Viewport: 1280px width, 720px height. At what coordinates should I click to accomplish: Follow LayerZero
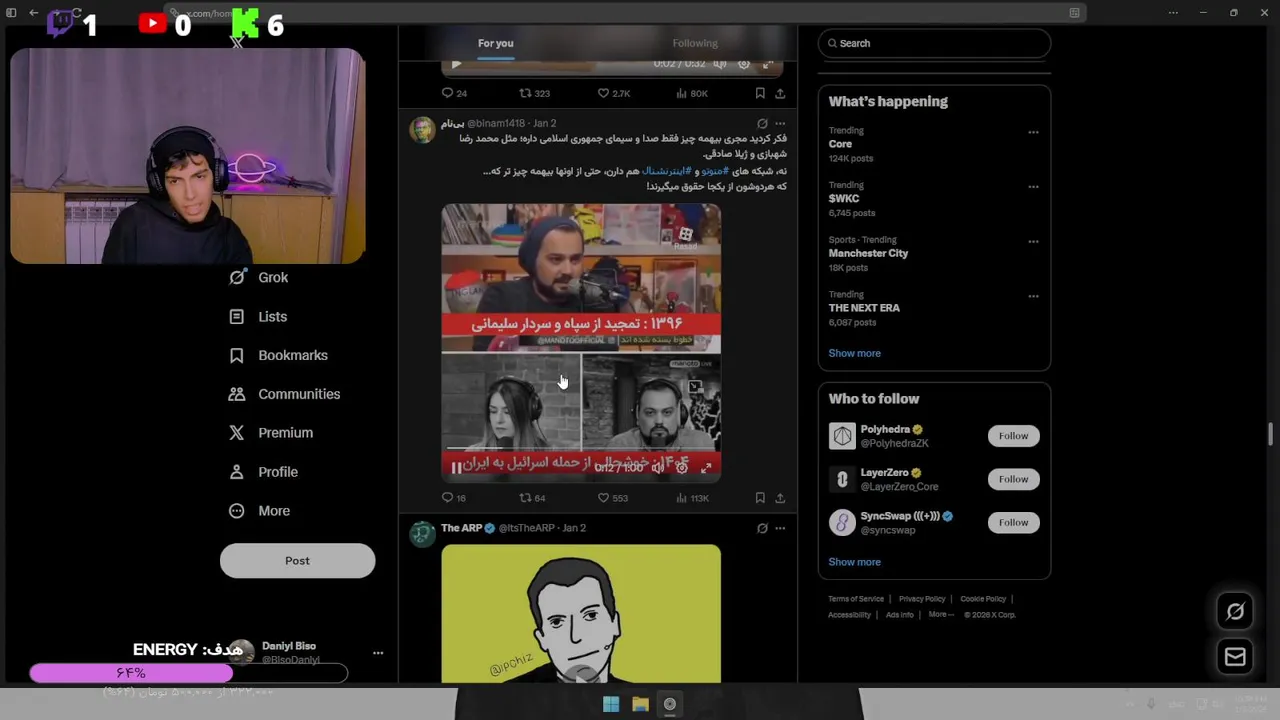[1013, 479]
